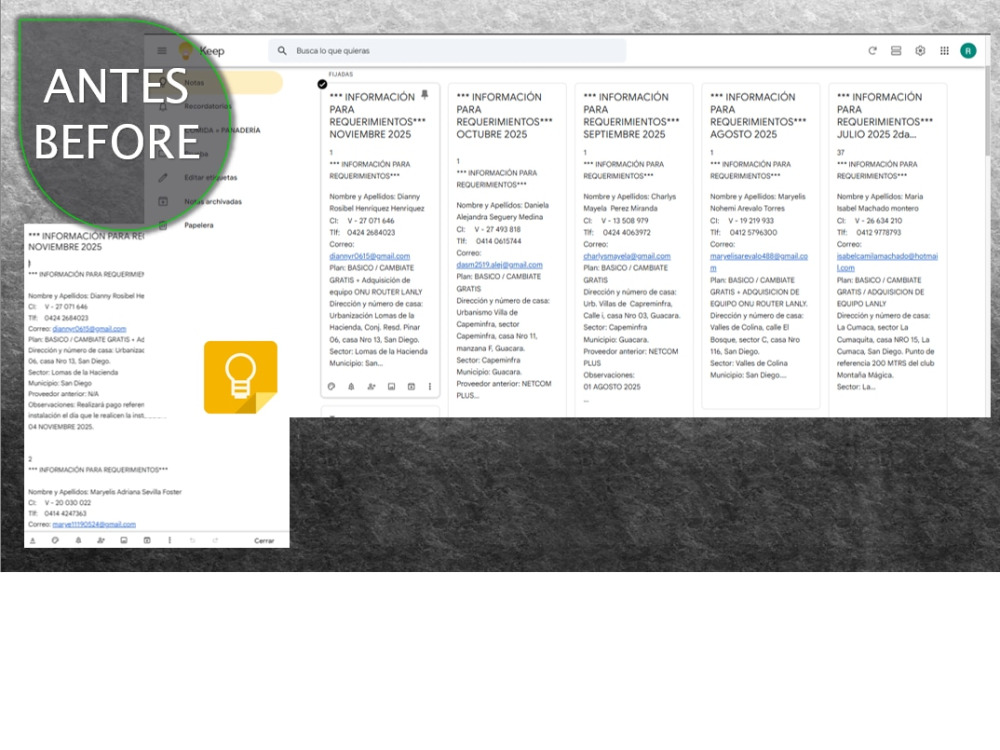Screen dimensions: 1000x750
Task: Follow the charlysmayela@gmail.com link
Action: pyautogui.click(x=627, y=256)
